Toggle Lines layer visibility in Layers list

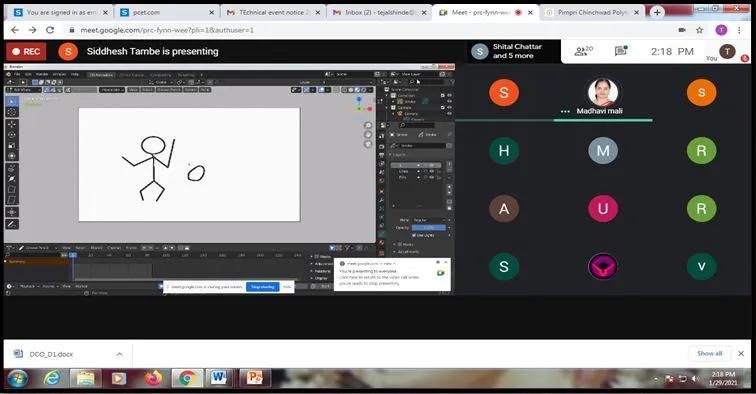point(432,171)
